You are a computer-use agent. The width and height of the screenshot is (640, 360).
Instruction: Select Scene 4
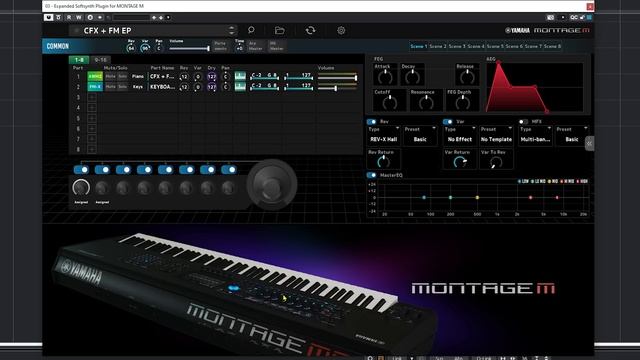[x=476, y=47]
